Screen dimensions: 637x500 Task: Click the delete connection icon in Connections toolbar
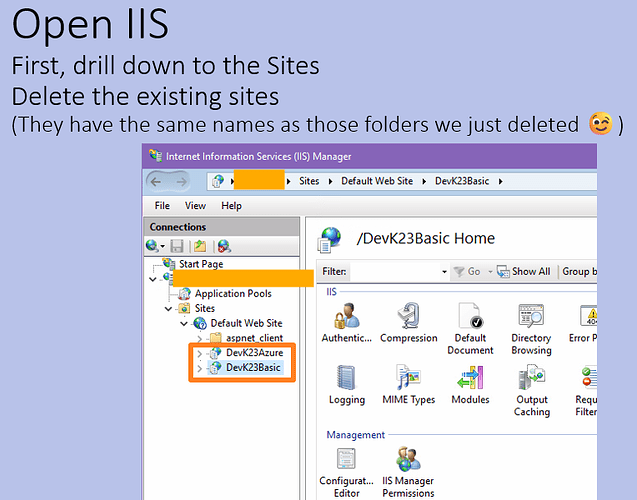[x=224, y=246]
